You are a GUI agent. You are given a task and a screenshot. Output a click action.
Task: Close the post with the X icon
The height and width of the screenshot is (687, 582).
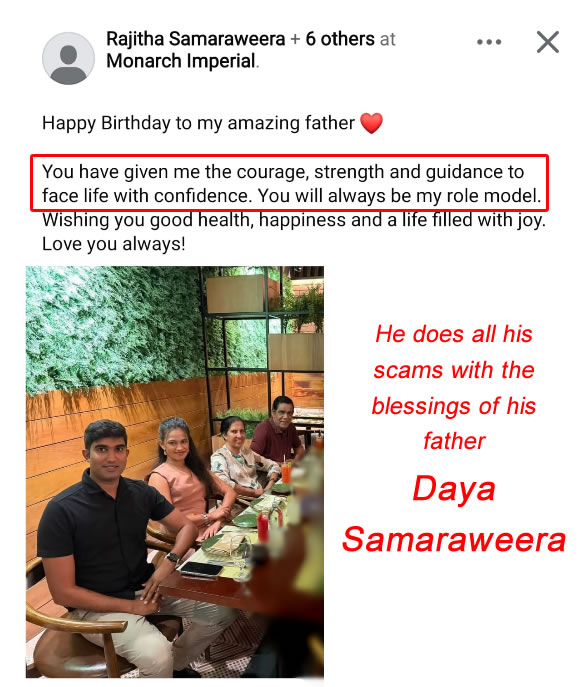(548, 42)
